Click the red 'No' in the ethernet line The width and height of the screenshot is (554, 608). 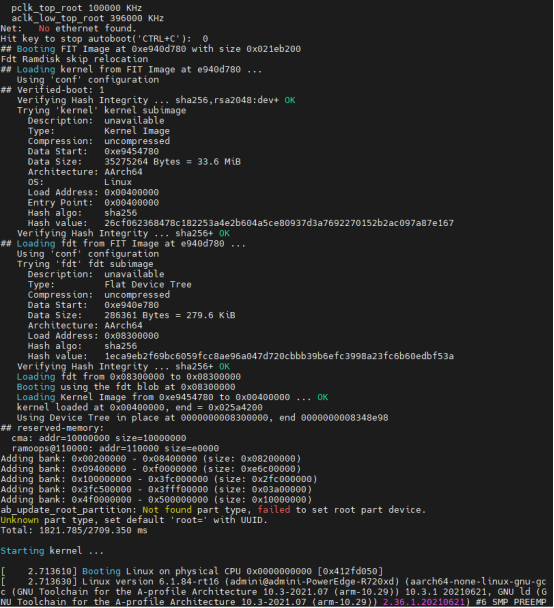tap(44, 28)
